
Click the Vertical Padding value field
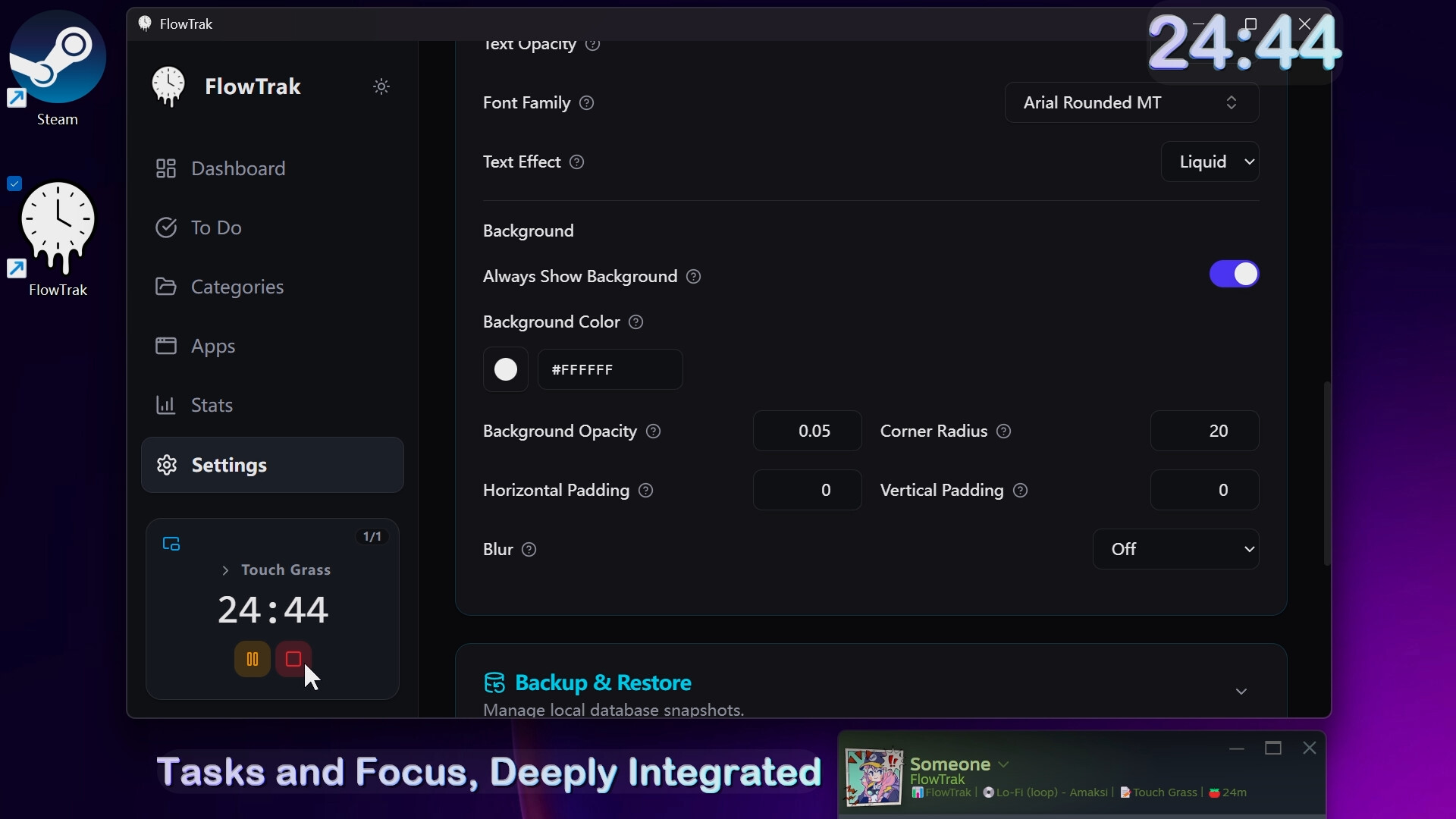coord(1204,490)
